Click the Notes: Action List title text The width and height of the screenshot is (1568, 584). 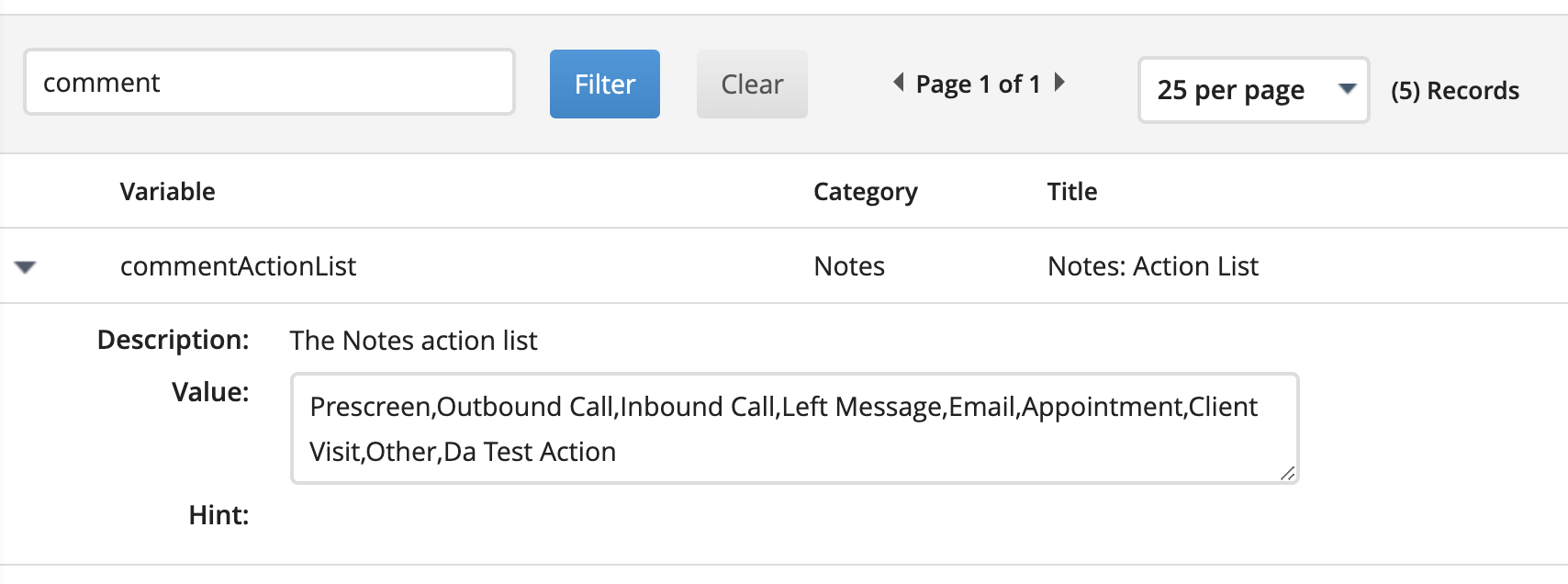click(x=1152, y=266)
